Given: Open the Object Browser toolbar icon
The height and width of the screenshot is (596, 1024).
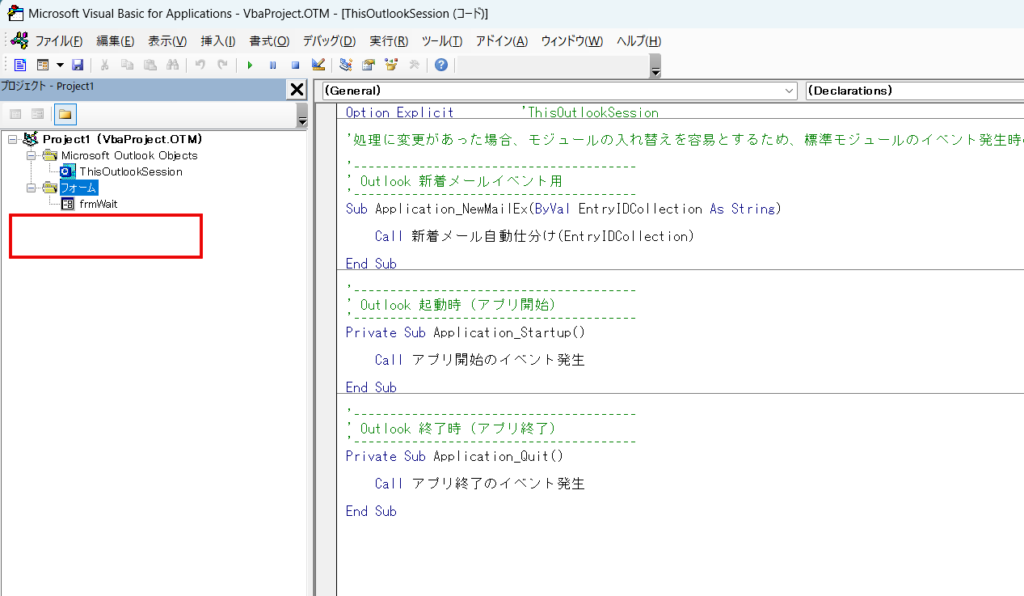Looking at the screenshot, I should (390, 65).
